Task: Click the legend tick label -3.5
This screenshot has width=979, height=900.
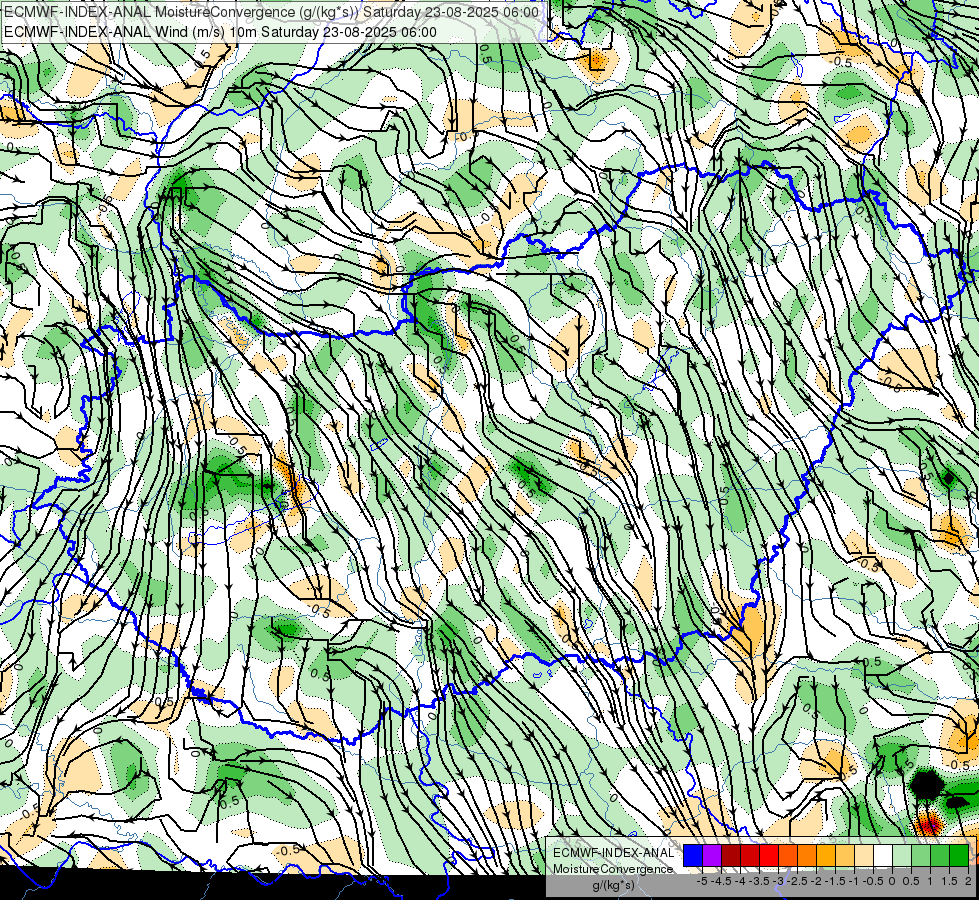Action: 759,881
